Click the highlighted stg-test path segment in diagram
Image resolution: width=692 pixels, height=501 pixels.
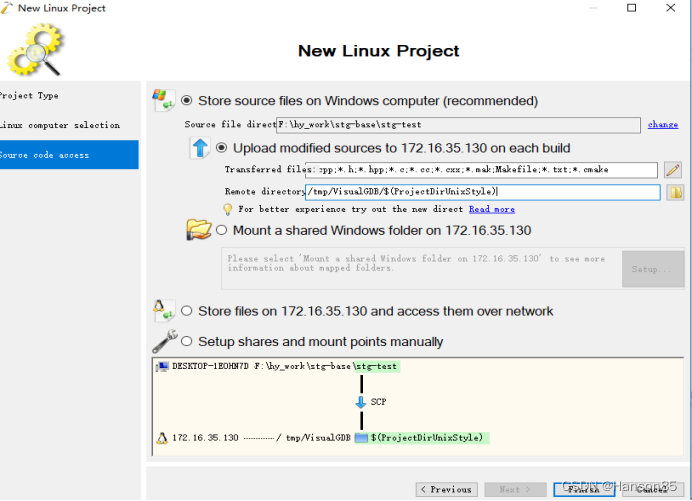pos(376,366)
